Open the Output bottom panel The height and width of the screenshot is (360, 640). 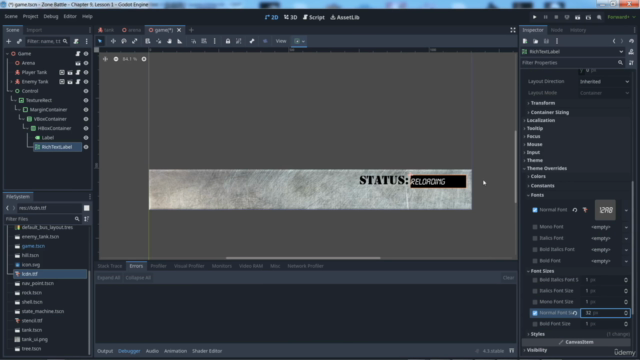coord(105,351)
